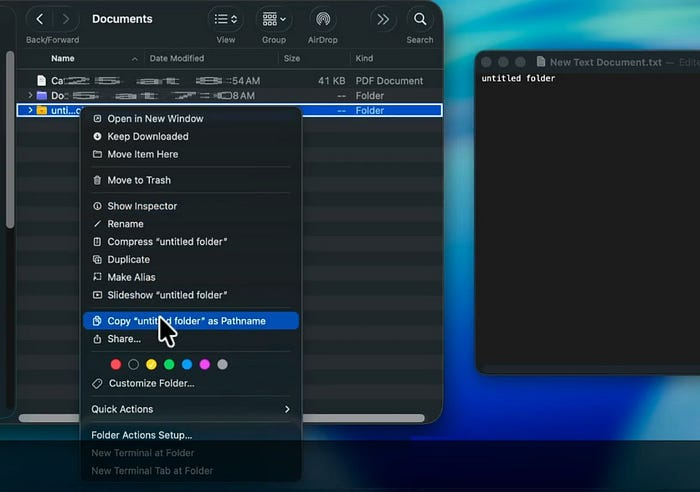Image resolution: width=700 pixels, height=492 pixels.
Task: Choose Folder Actions Setup...
Action: (191, 435)
